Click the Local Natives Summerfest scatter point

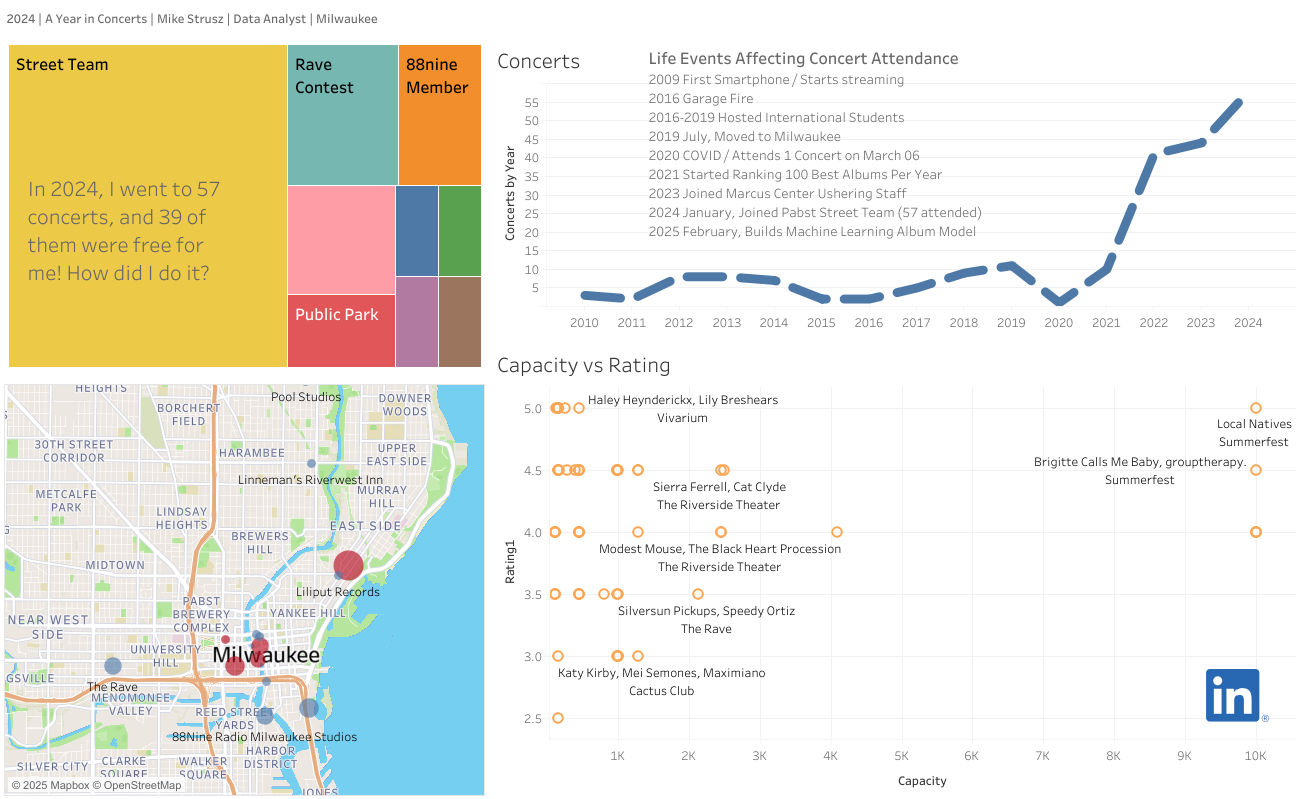[x=1256, y=408]
